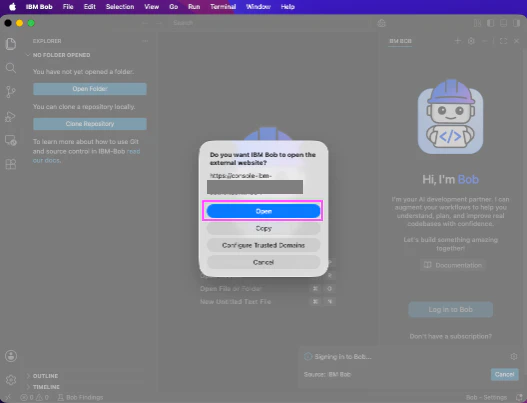Click the Log in to Bob button

tap(450, 310)
